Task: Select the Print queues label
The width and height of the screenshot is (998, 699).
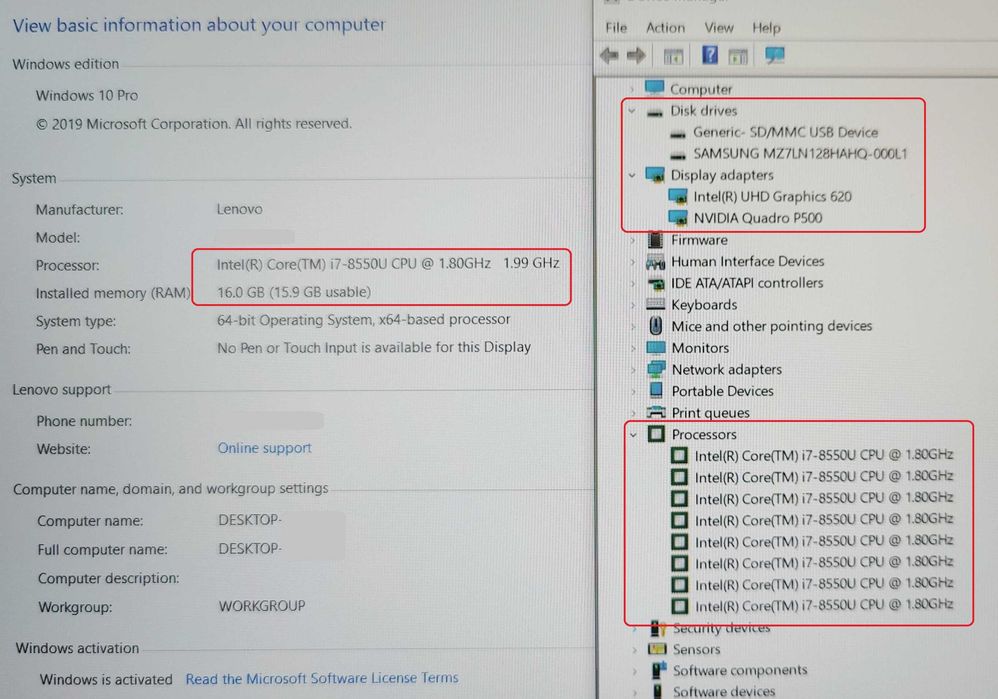Action: pyautogui.click(x=710, y=413)
